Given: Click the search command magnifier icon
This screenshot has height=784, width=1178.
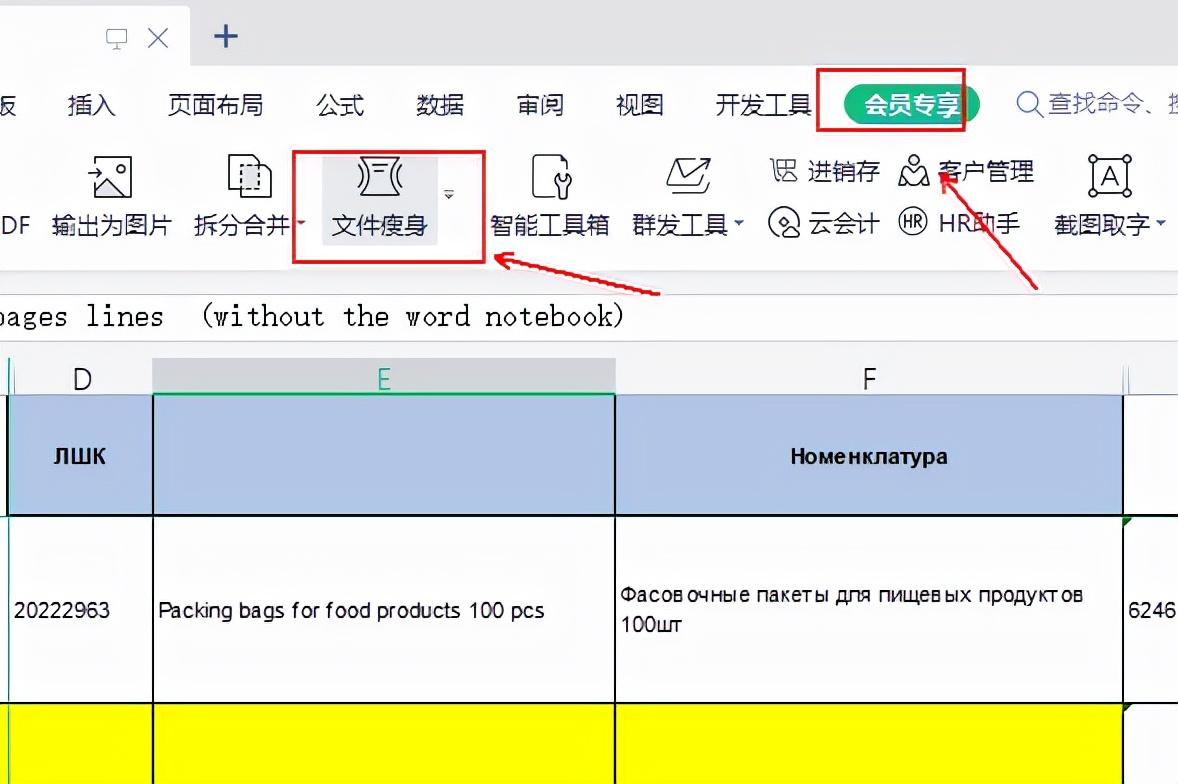Looking at the screenshot, I should (x=1028, y=104).
